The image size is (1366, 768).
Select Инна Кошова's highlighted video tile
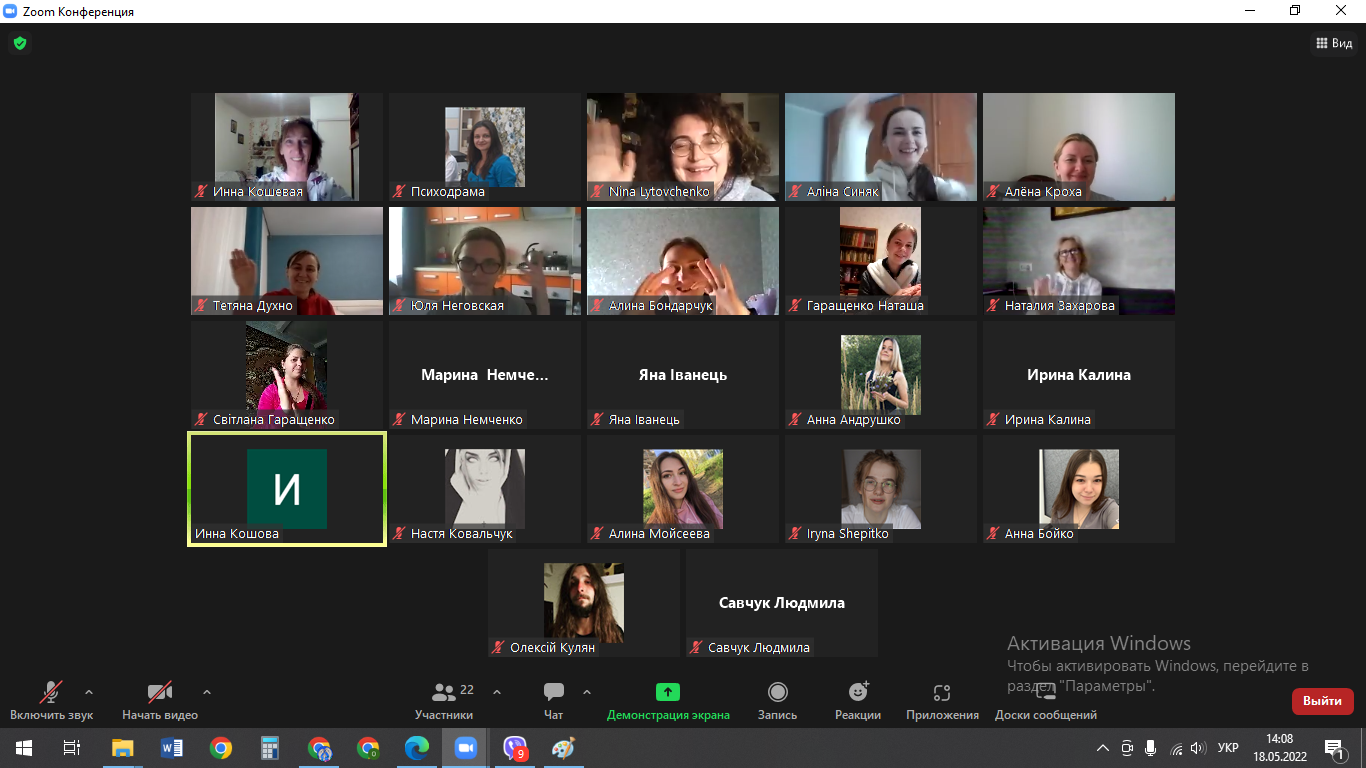(287, 489)
